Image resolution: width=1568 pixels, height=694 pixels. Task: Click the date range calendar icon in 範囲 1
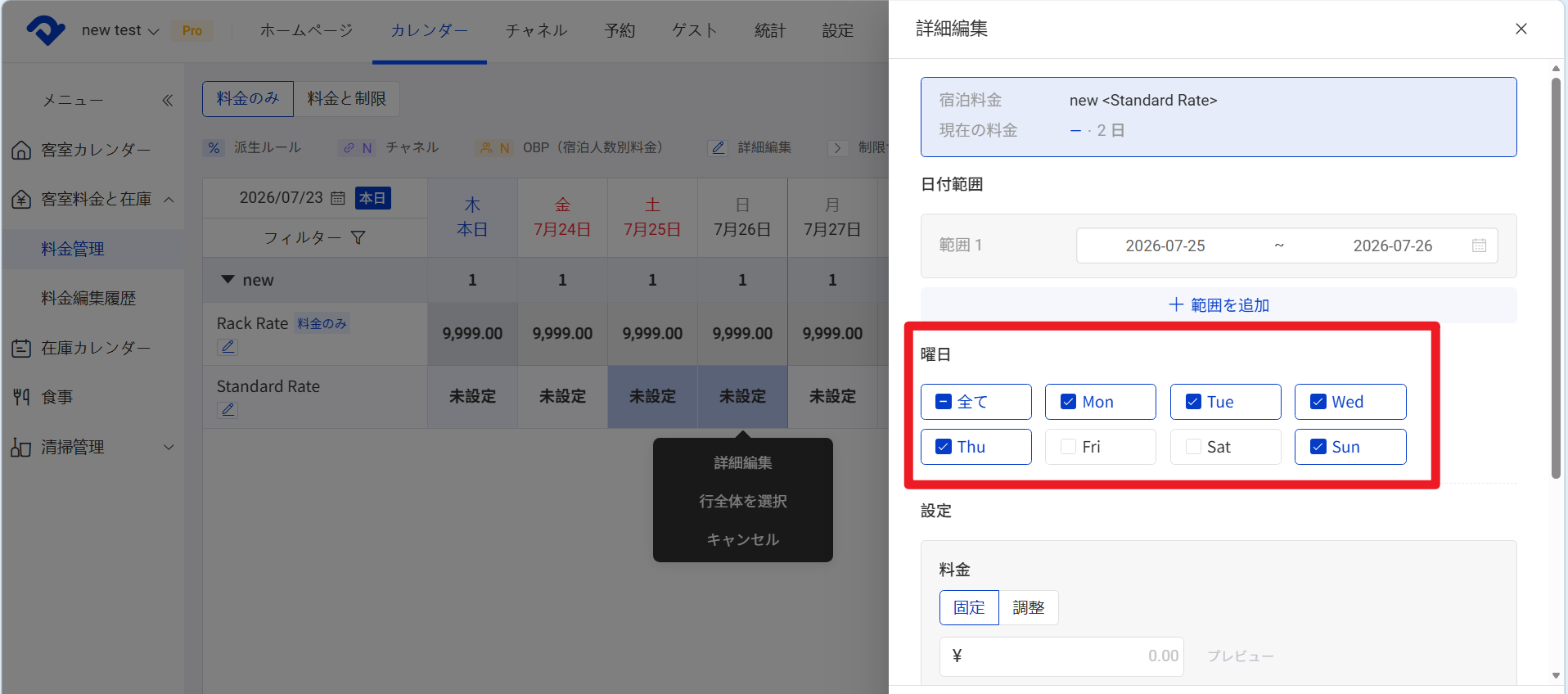tap(1479, 246)
